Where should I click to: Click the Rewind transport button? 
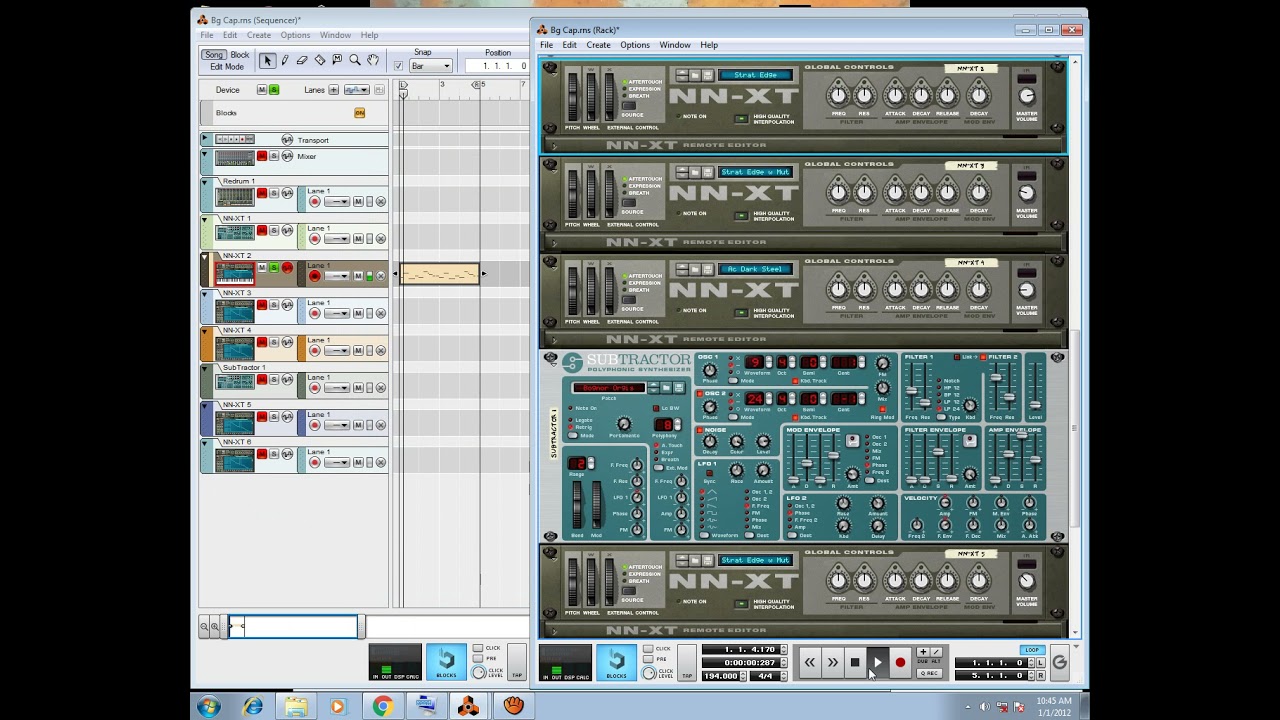click(x=809, y=662)
